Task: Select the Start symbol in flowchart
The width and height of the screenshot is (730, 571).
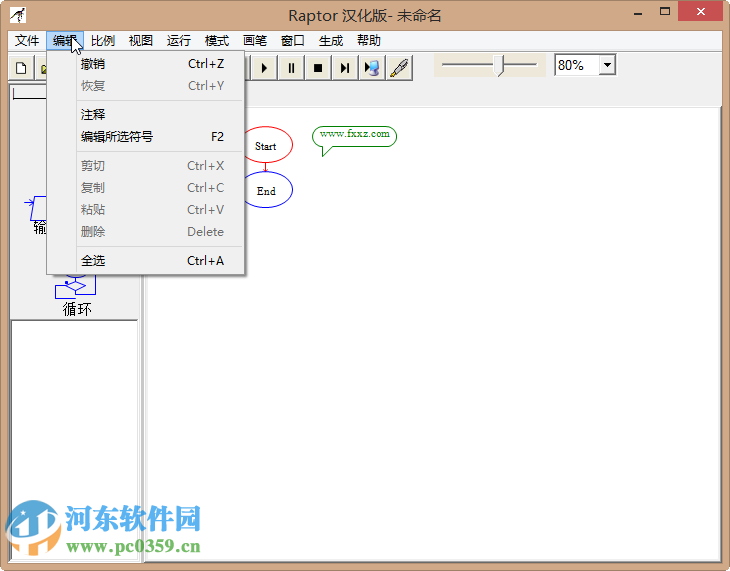Action: click(268, 145)
